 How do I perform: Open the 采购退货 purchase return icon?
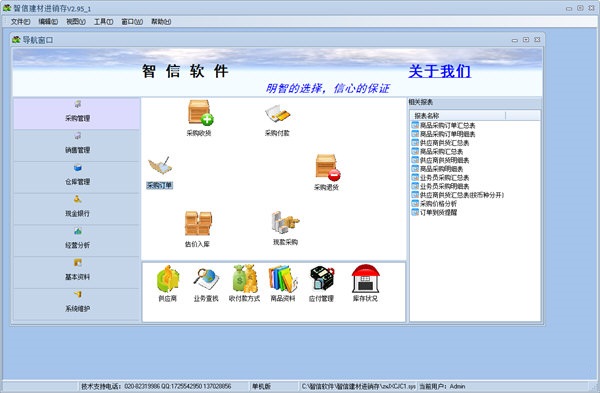coord(328,167)
